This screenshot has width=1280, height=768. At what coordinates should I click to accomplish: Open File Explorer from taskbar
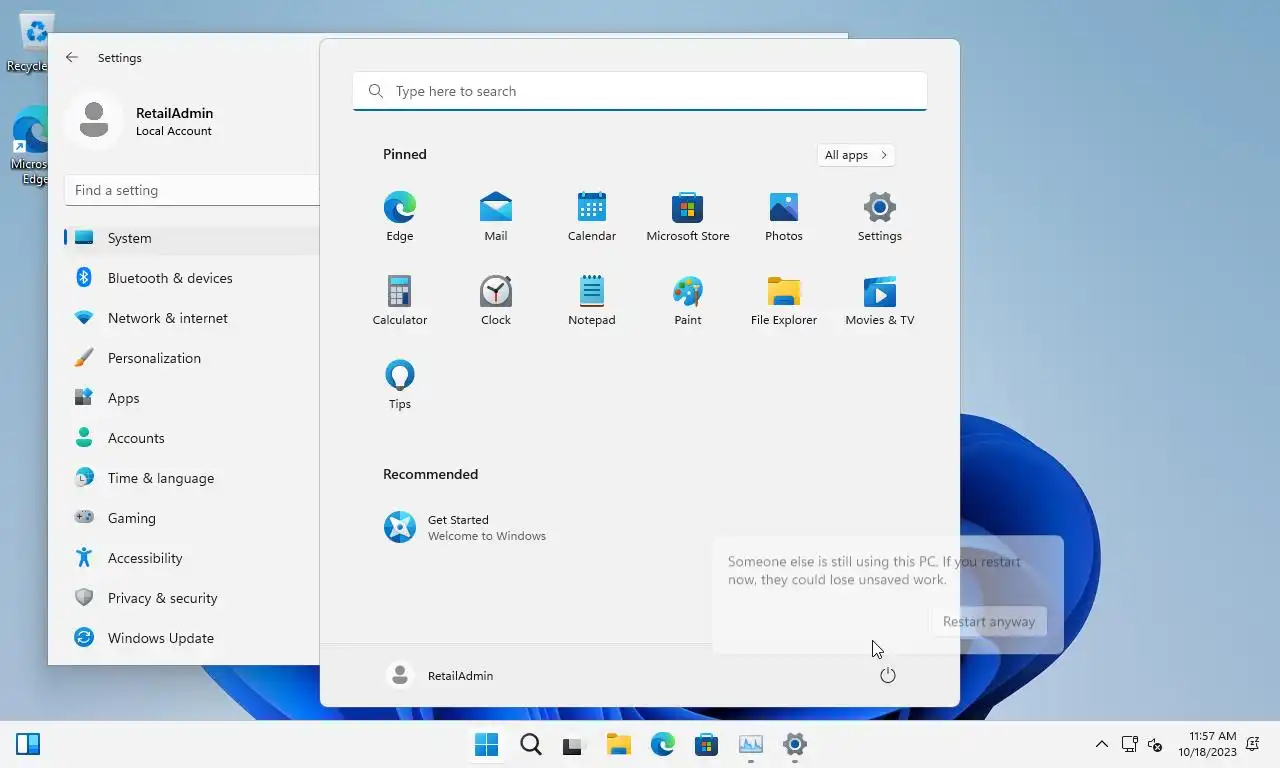click(619, 744)
